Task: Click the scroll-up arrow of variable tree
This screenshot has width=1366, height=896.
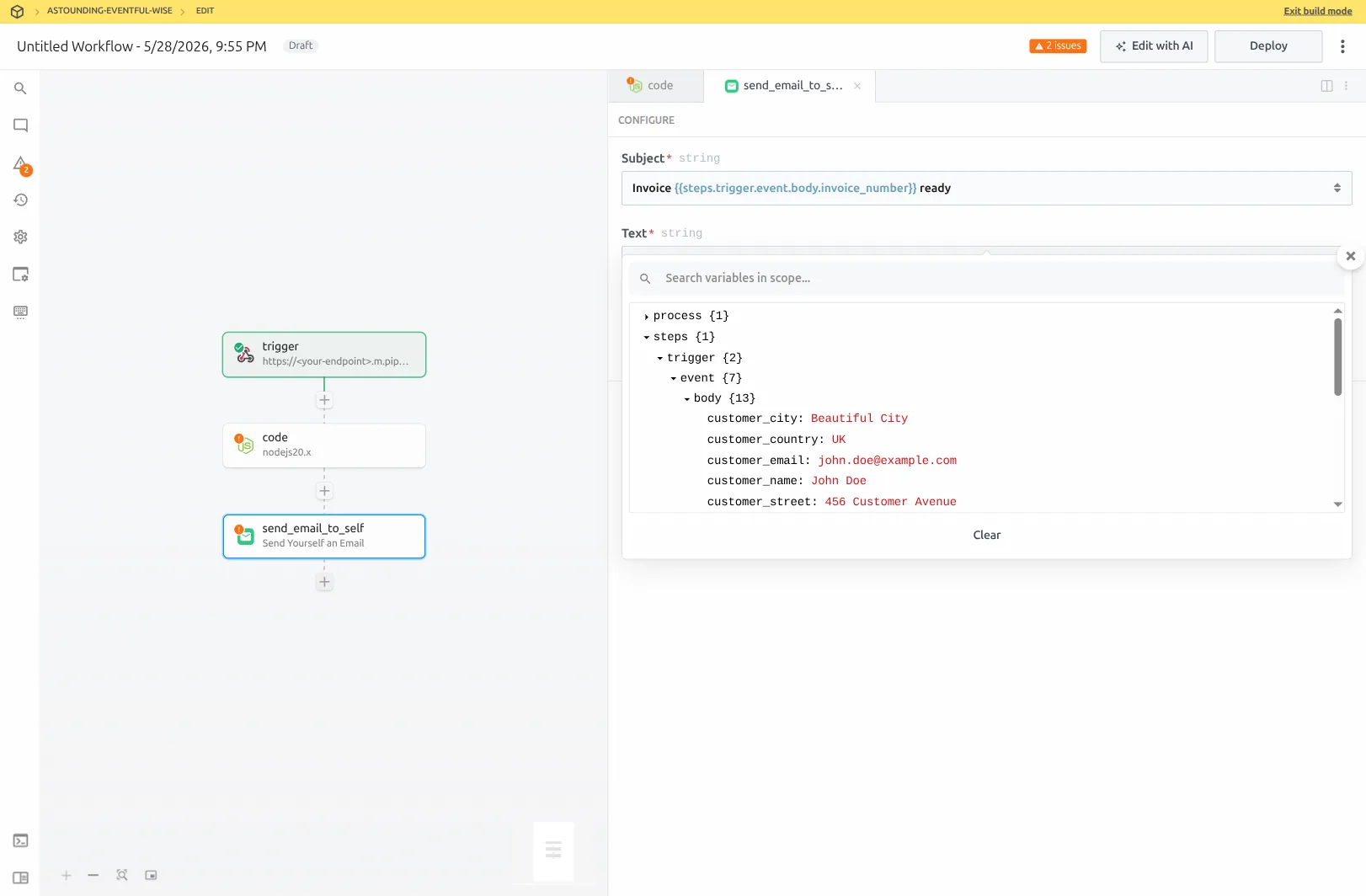Action: coord(1337,311)
